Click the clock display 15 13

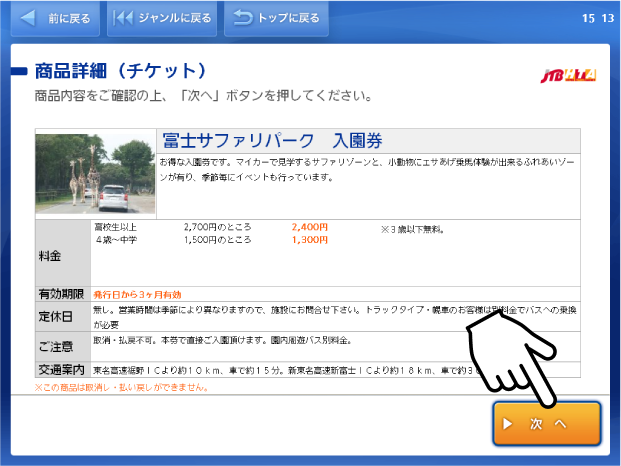(598, 18)
